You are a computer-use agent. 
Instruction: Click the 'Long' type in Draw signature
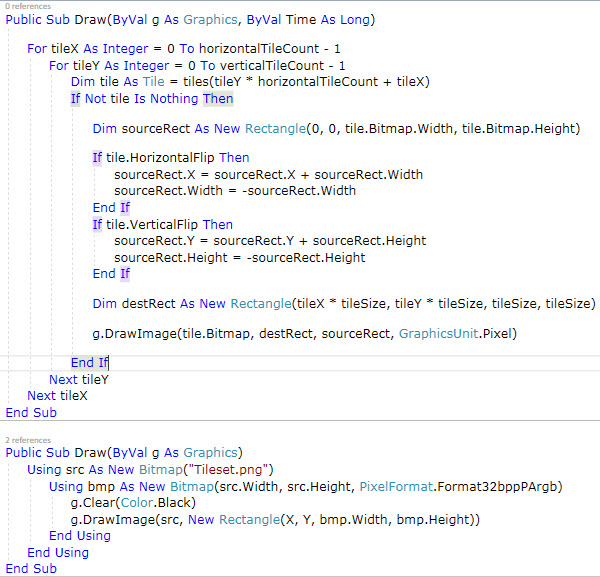pos(355,20)
